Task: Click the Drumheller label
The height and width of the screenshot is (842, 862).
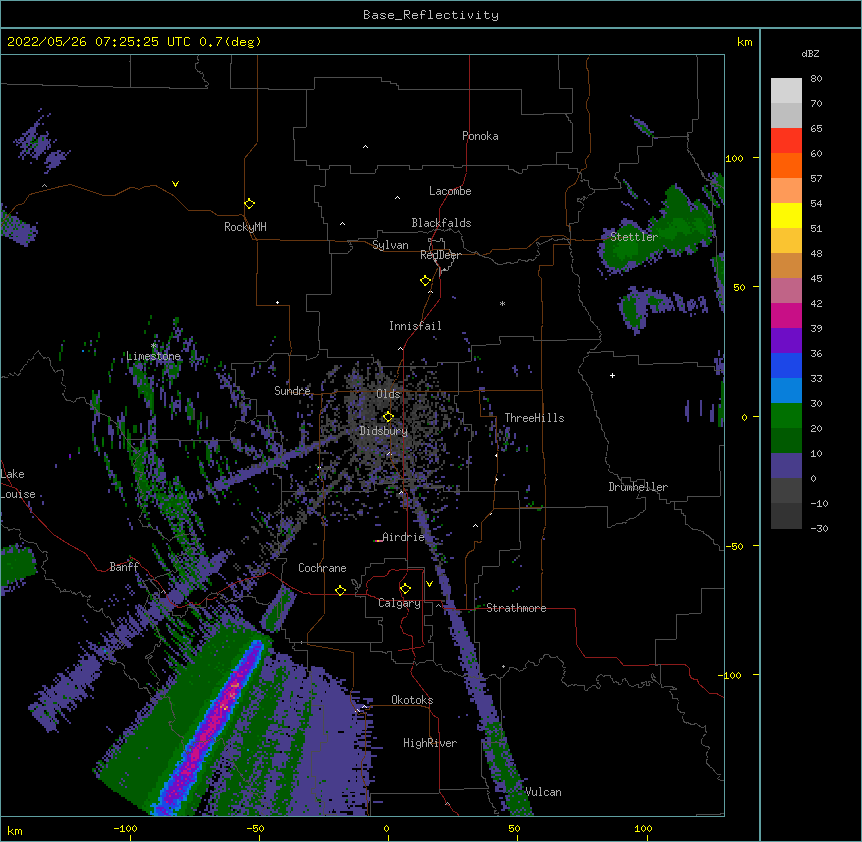Action: point(638,487)
